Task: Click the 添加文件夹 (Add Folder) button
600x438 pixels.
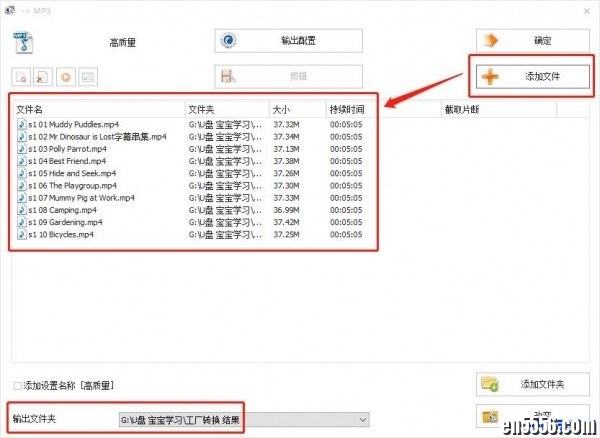Action: pyautogui.click(x=529, y=384)
